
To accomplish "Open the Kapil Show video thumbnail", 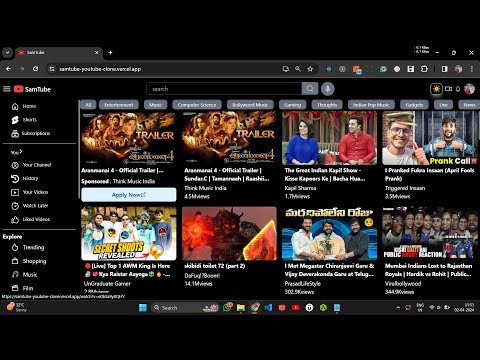I will [x=329, y=138].
